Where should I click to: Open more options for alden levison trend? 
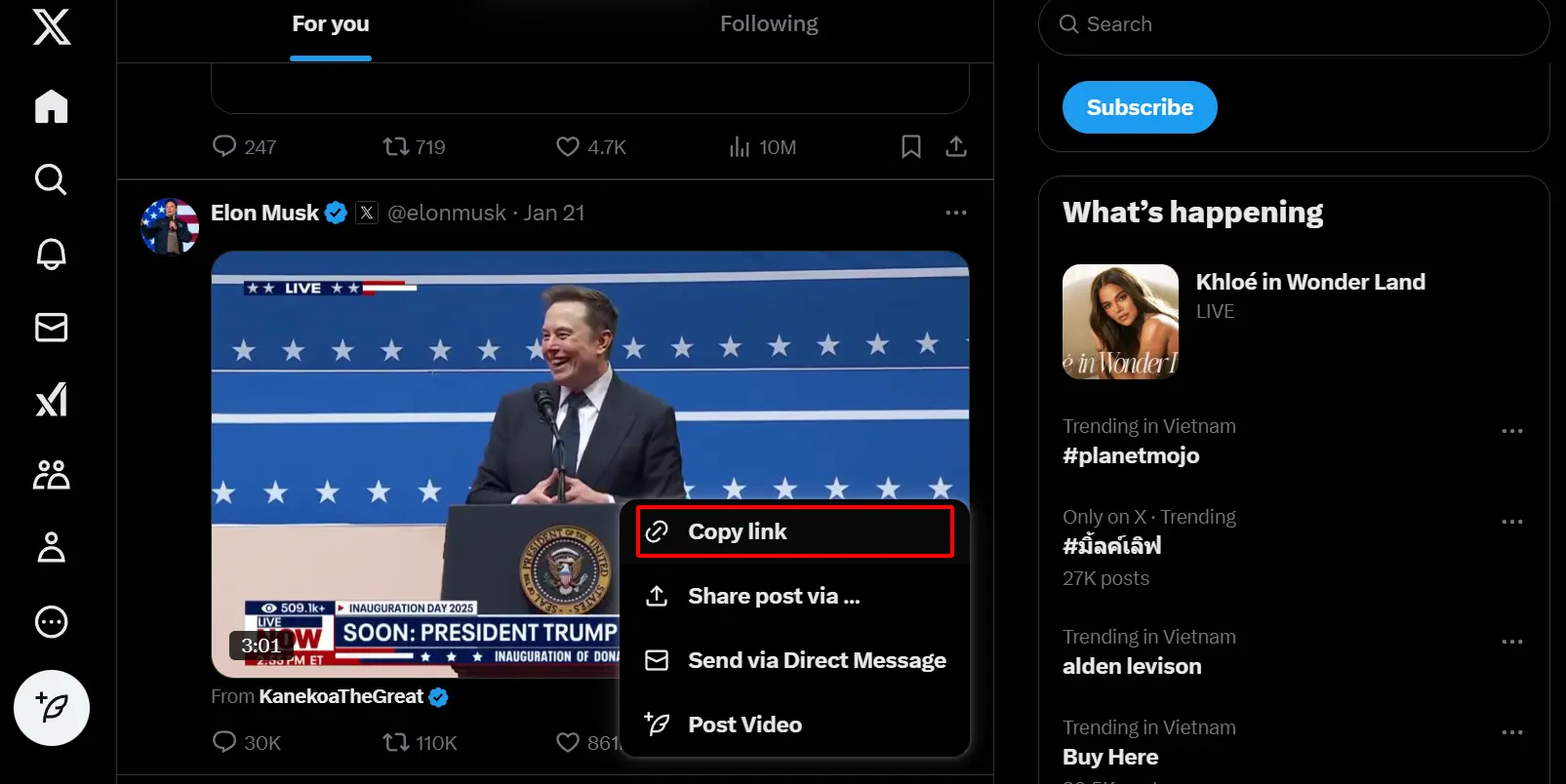tap(1512, 642)
